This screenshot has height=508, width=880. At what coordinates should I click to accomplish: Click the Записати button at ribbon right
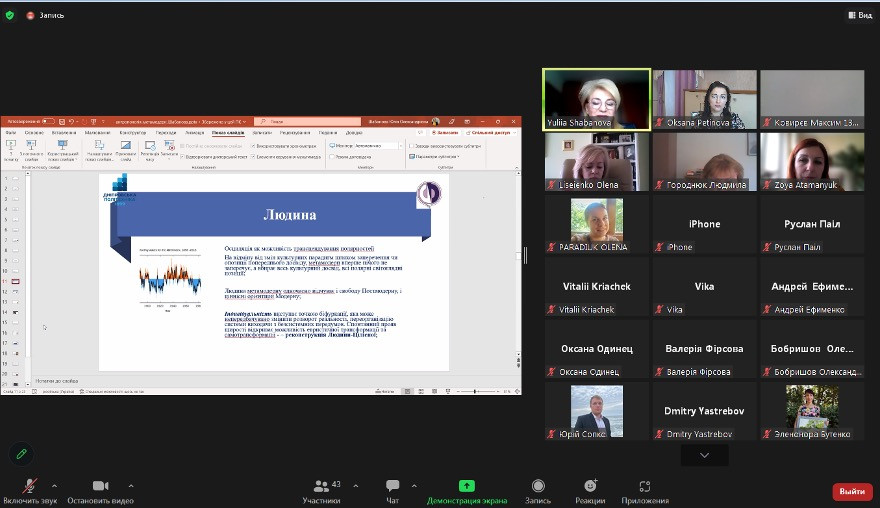click(x=445, y=132)
